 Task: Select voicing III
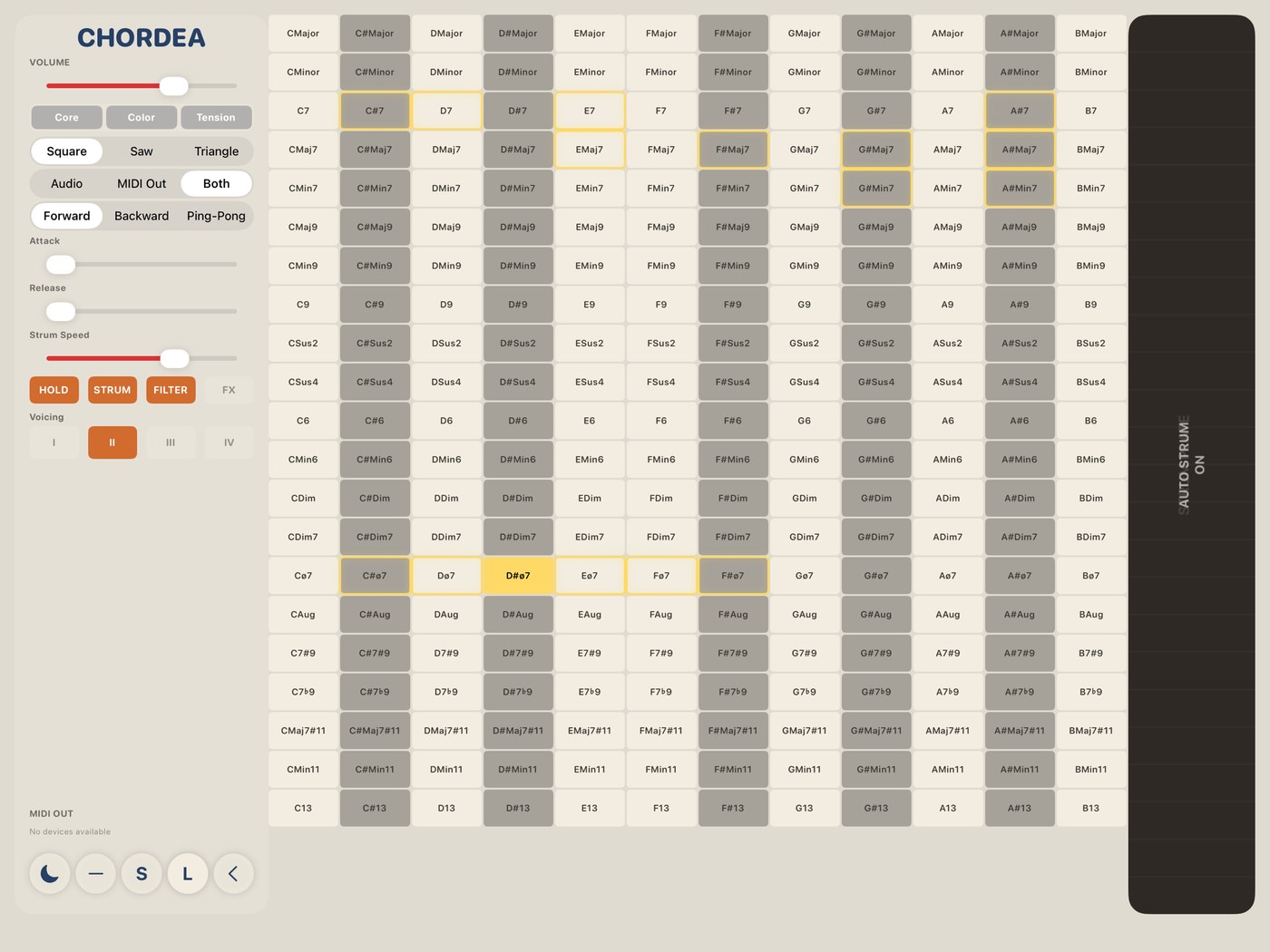[171, 442]
